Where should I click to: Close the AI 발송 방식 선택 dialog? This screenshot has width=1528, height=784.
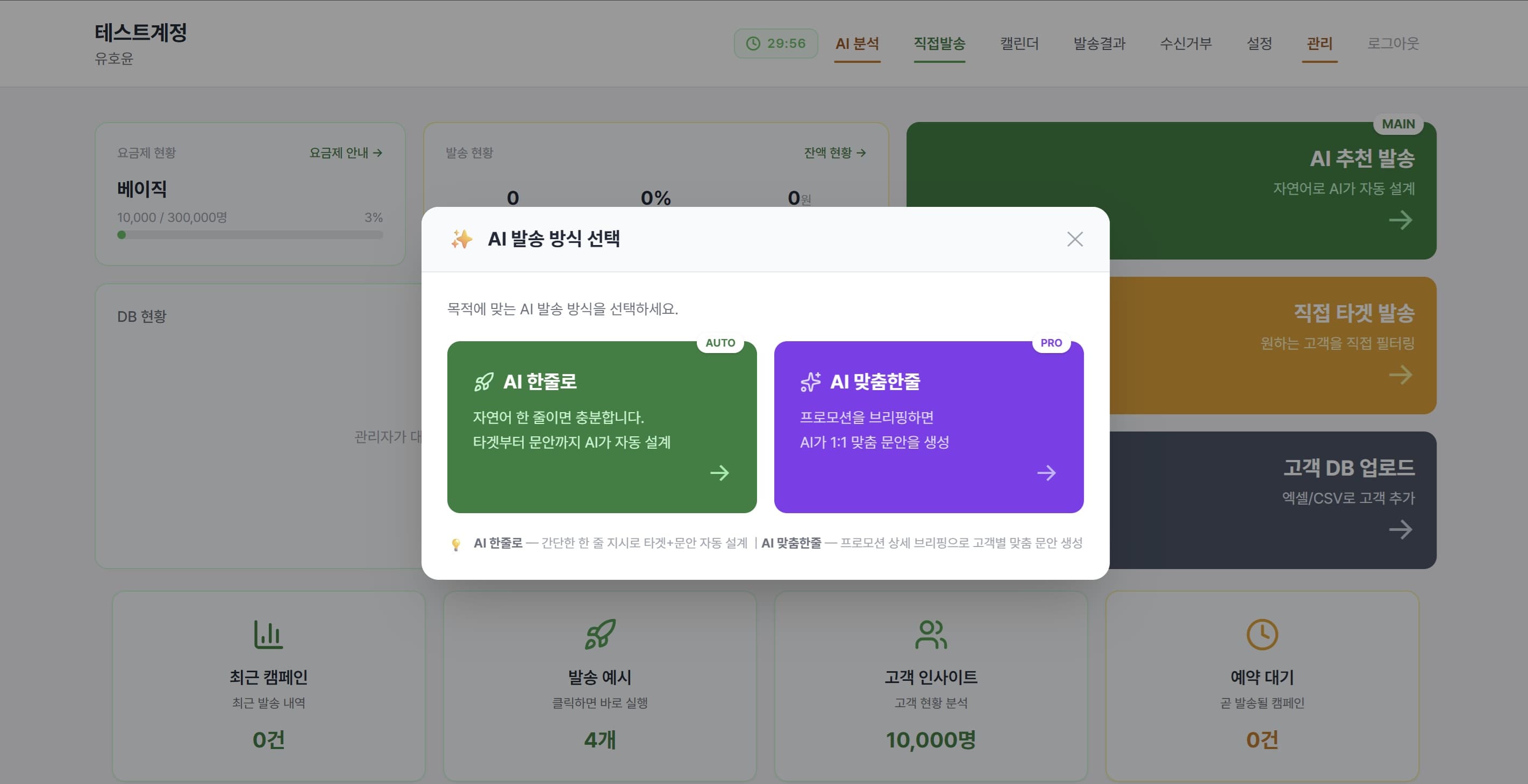[1074, 240]
